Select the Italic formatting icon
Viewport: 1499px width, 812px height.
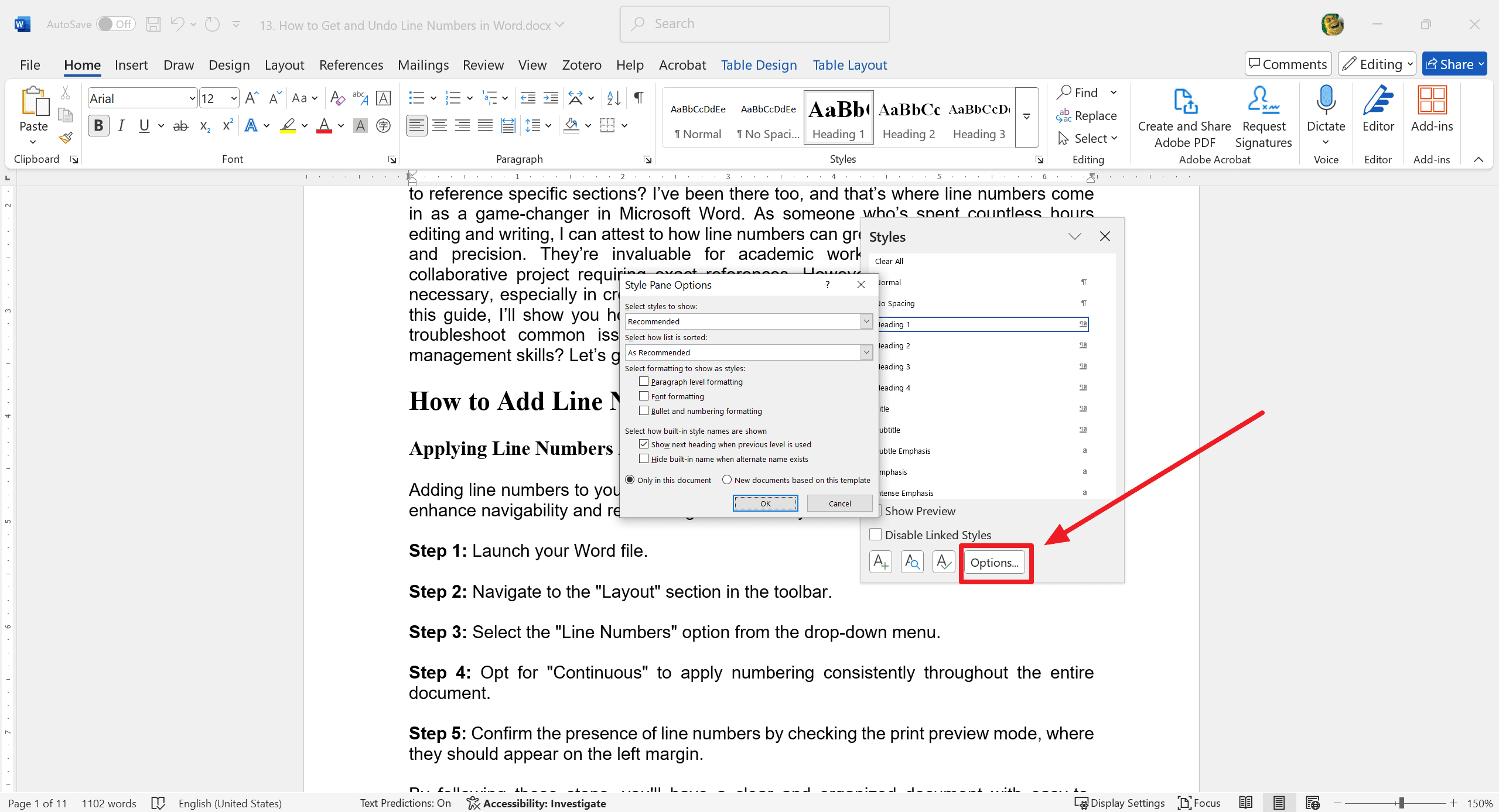[x=121, y=126]
